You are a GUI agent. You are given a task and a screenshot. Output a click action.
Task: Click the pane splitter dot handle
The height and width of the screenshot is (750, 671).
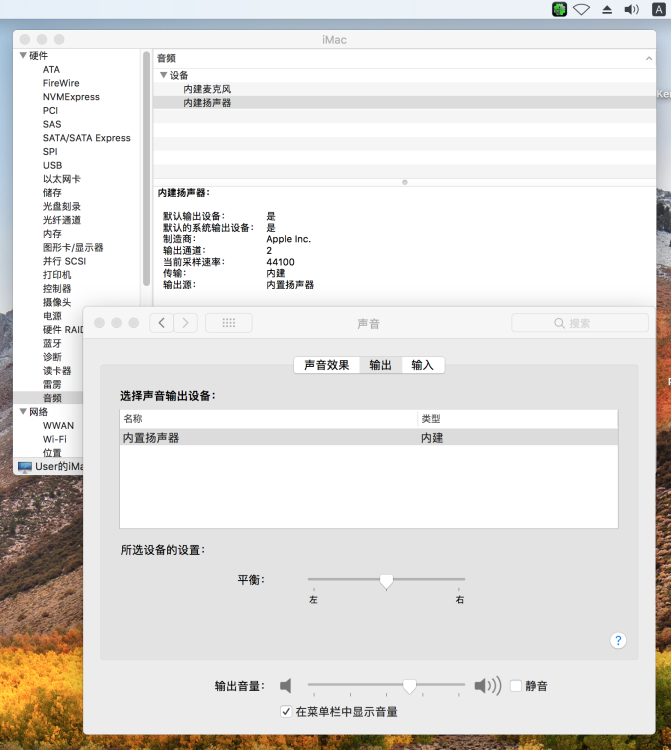coord(405,182)
